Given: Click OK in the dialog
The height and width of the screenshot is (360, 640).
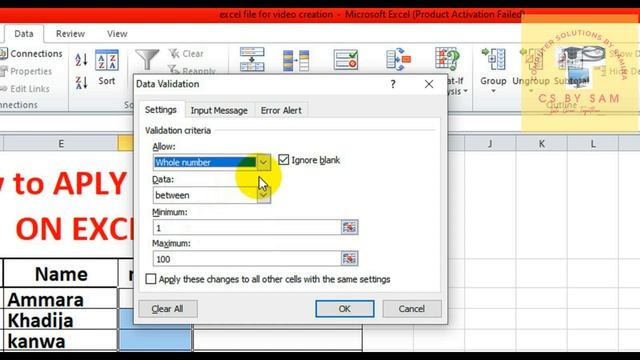Looking at the screenshot, I should (344, 309).
